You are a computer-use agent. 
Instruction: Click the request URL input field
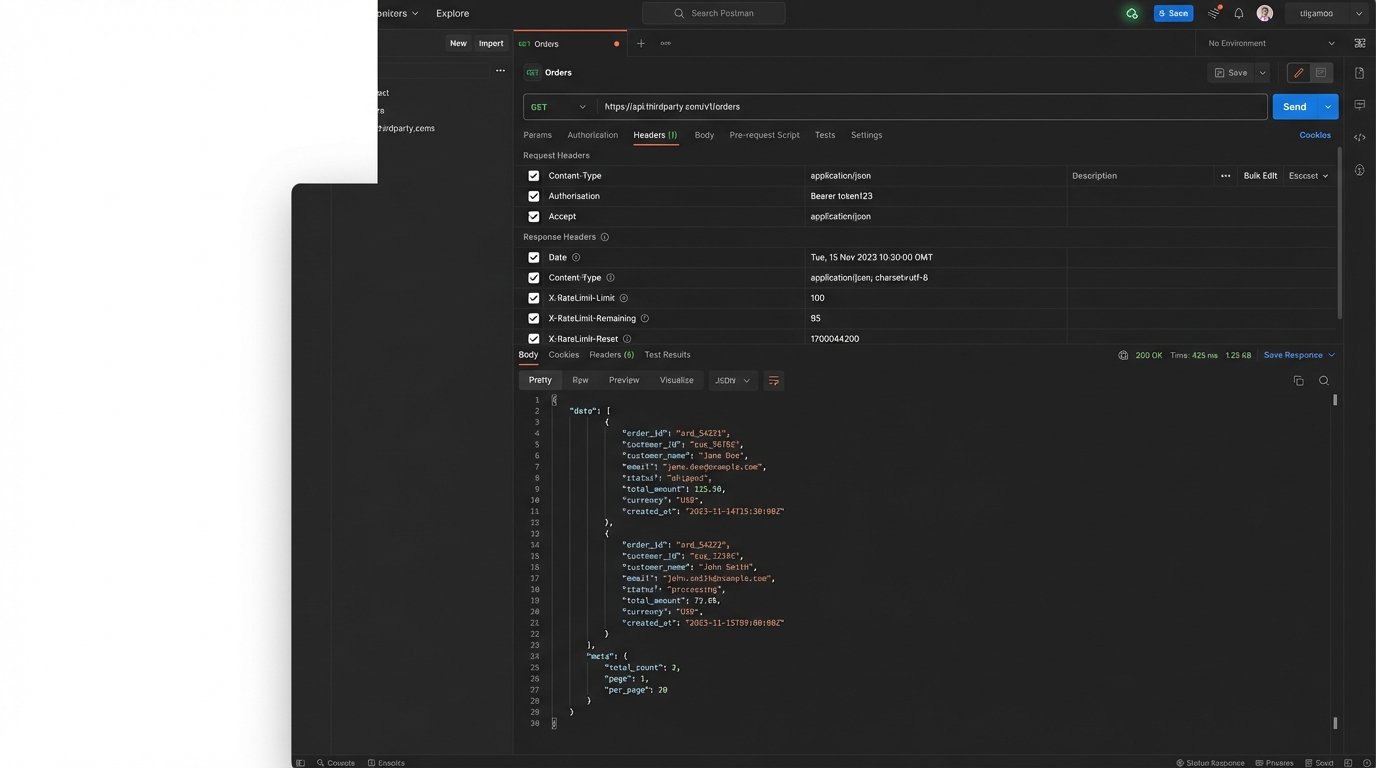(930, 107)
